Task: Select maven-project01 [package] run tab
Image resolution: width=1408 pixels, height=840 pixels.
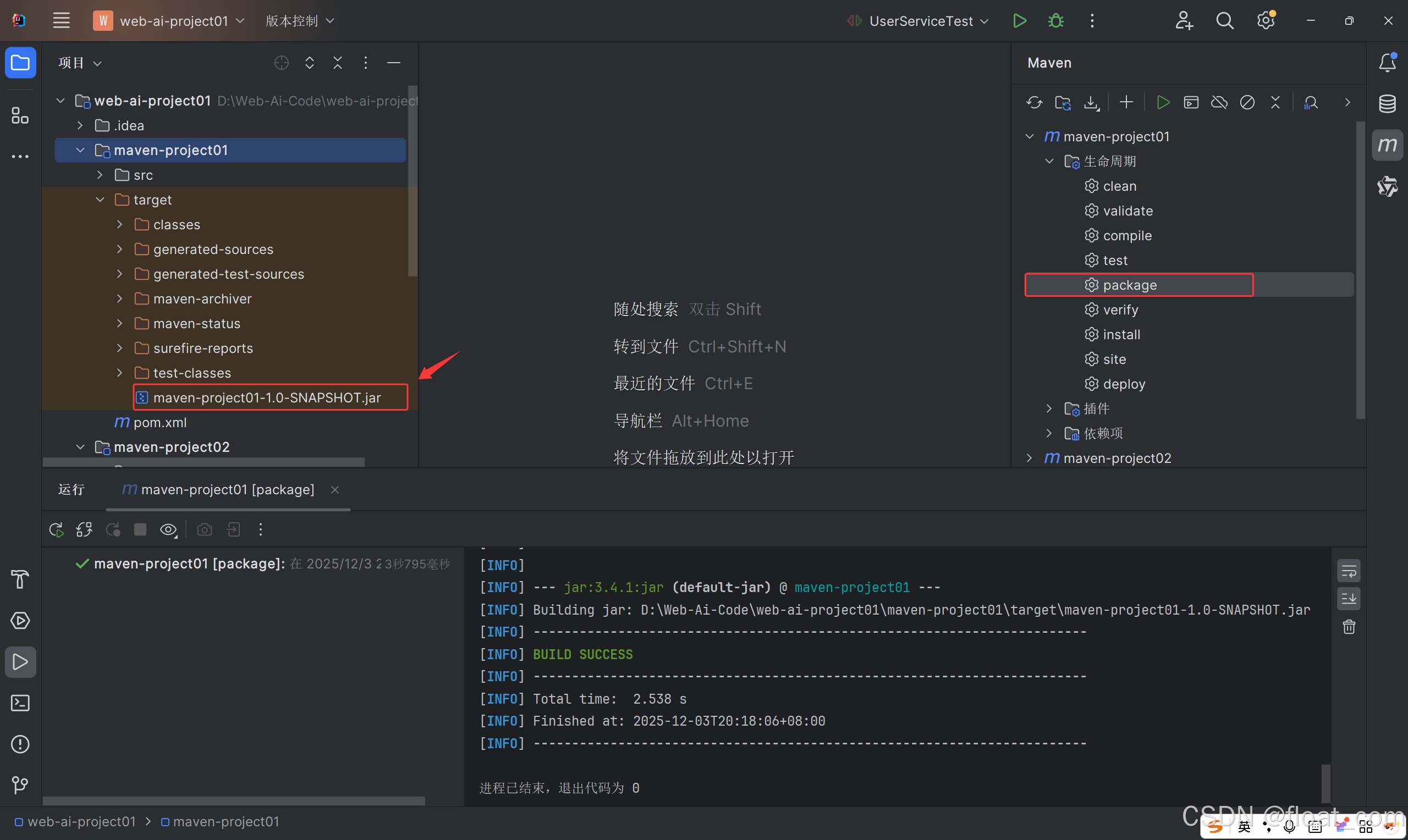Action: tap(228, 490)
